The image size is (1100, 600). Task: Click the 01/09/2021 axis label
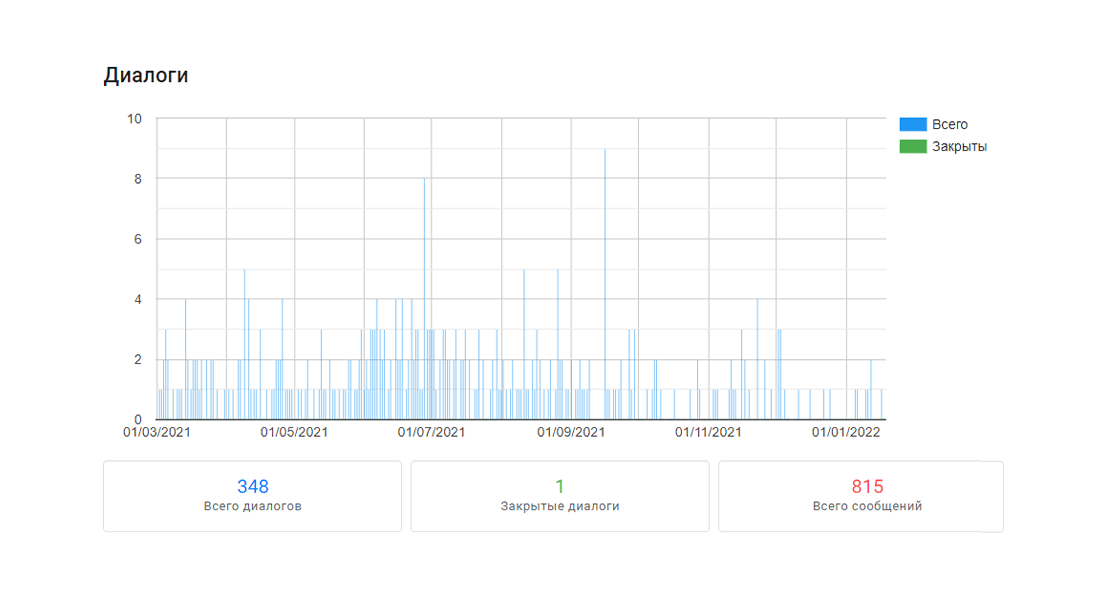point(571,432)
